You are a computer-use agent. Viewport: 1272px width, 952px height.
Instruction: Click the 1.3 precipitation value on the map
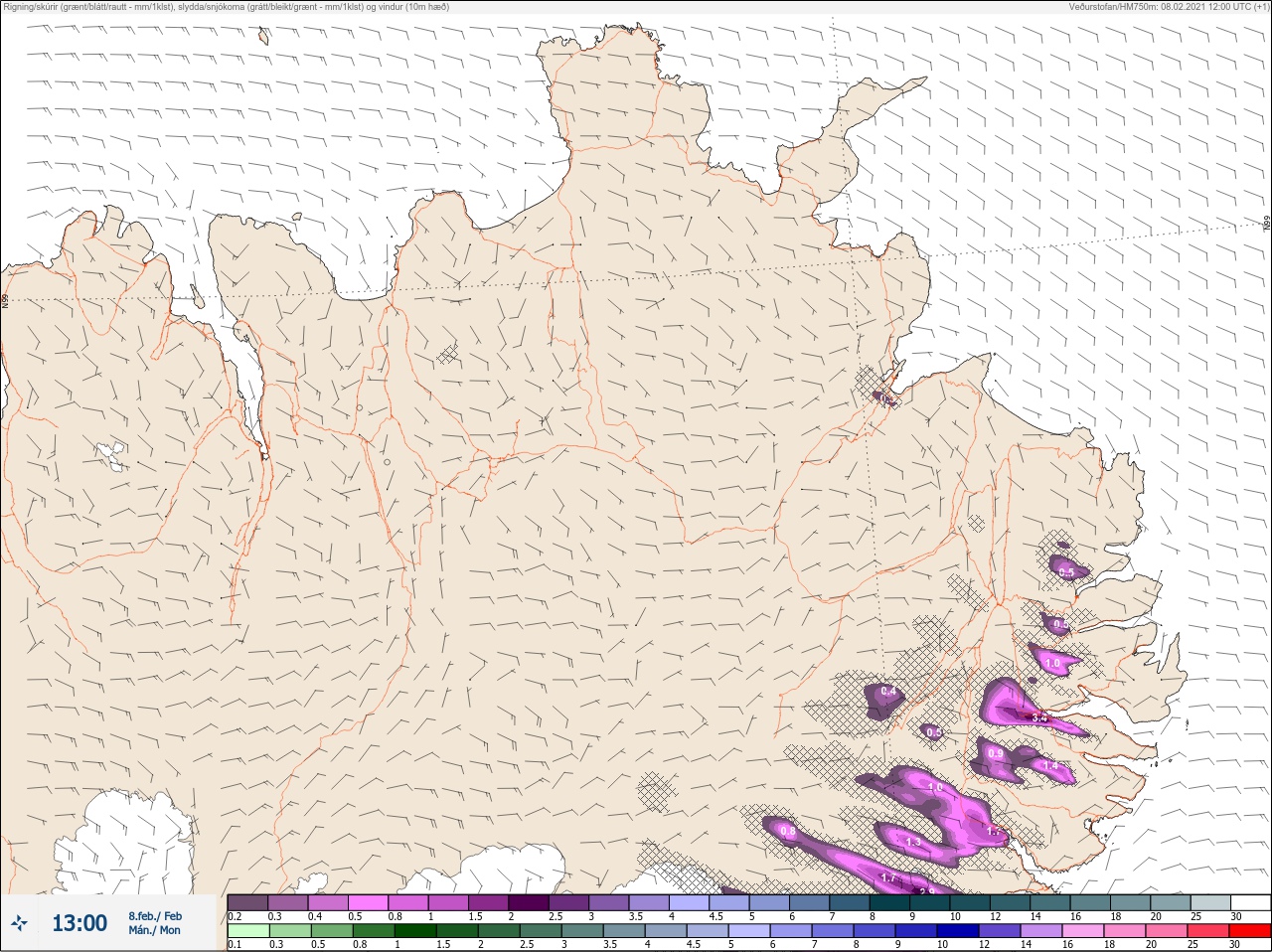tap(913, 842)
